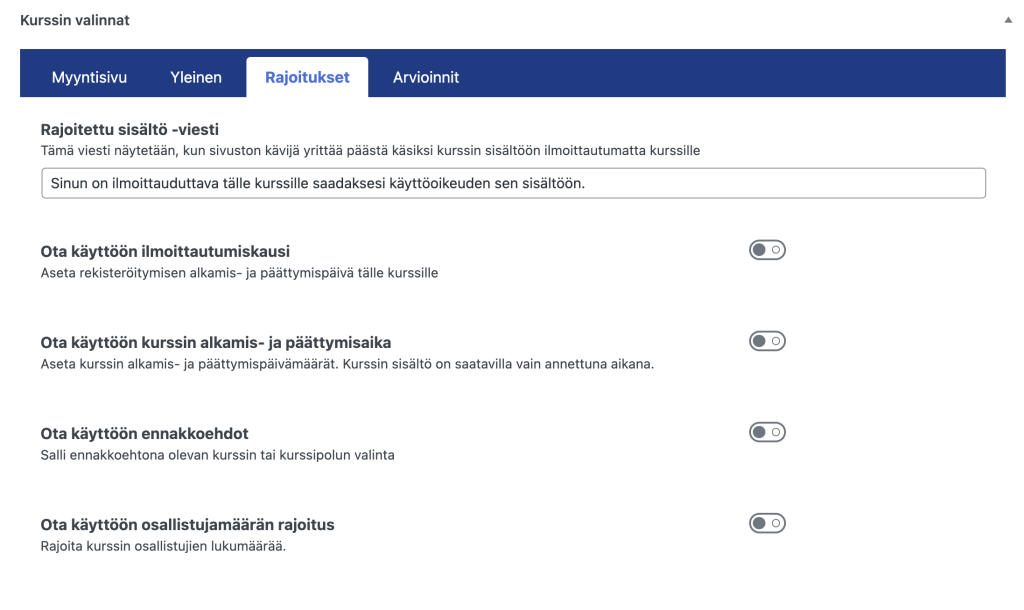
Task: Click the 'Salli ennakkoehtona olevan kurssin' description
Action: click(217, 455)
